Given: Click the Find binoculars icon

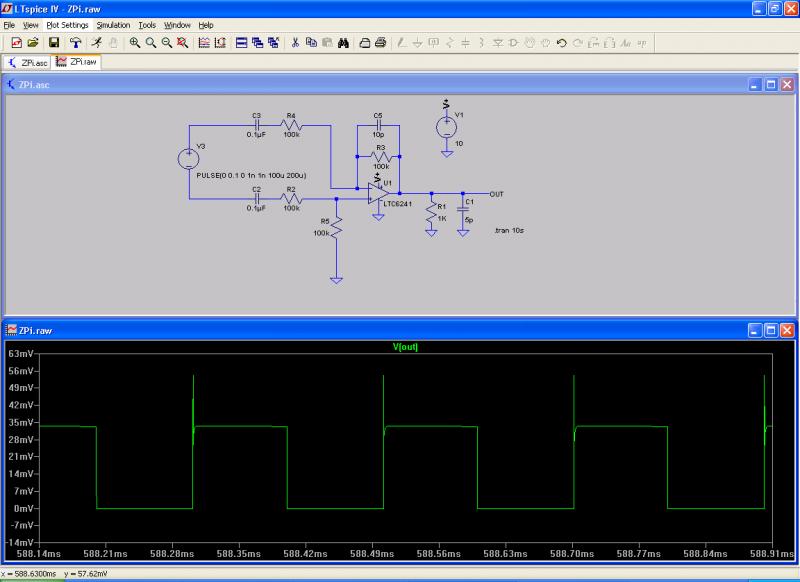Looking at the screenshot, I should coord(343,43).
